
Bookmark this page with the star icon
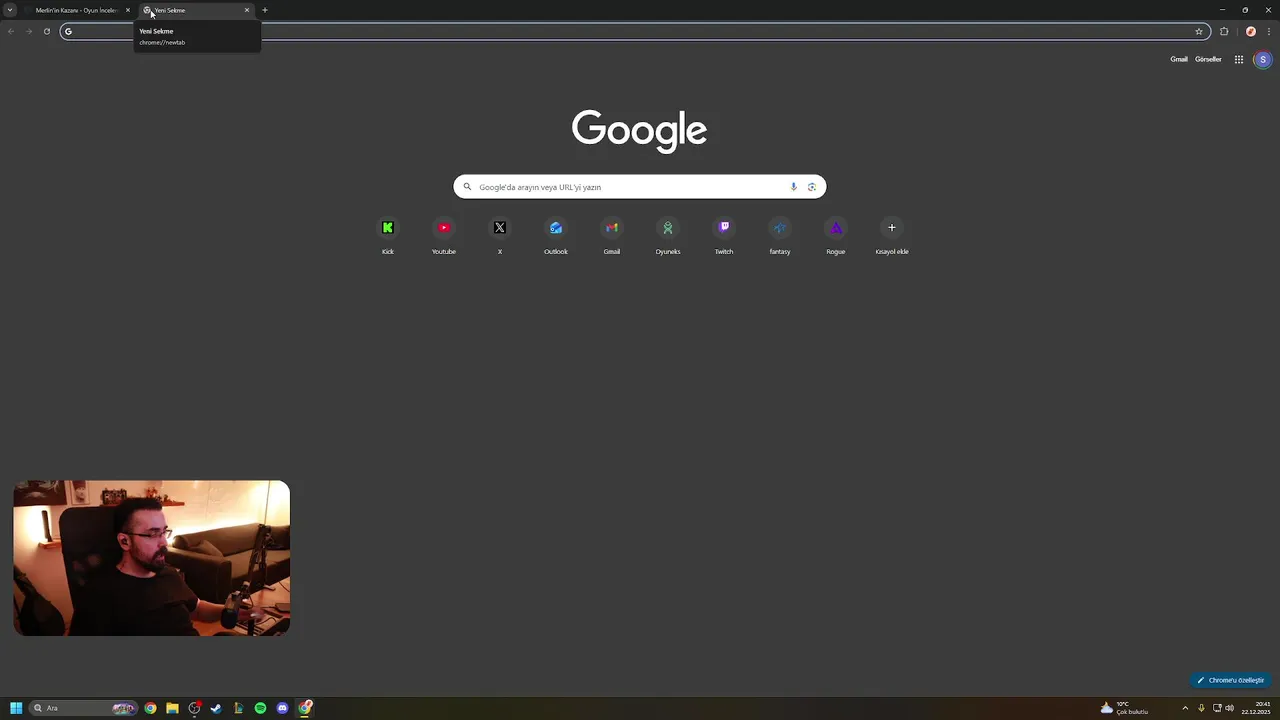tap(1199, 31)
